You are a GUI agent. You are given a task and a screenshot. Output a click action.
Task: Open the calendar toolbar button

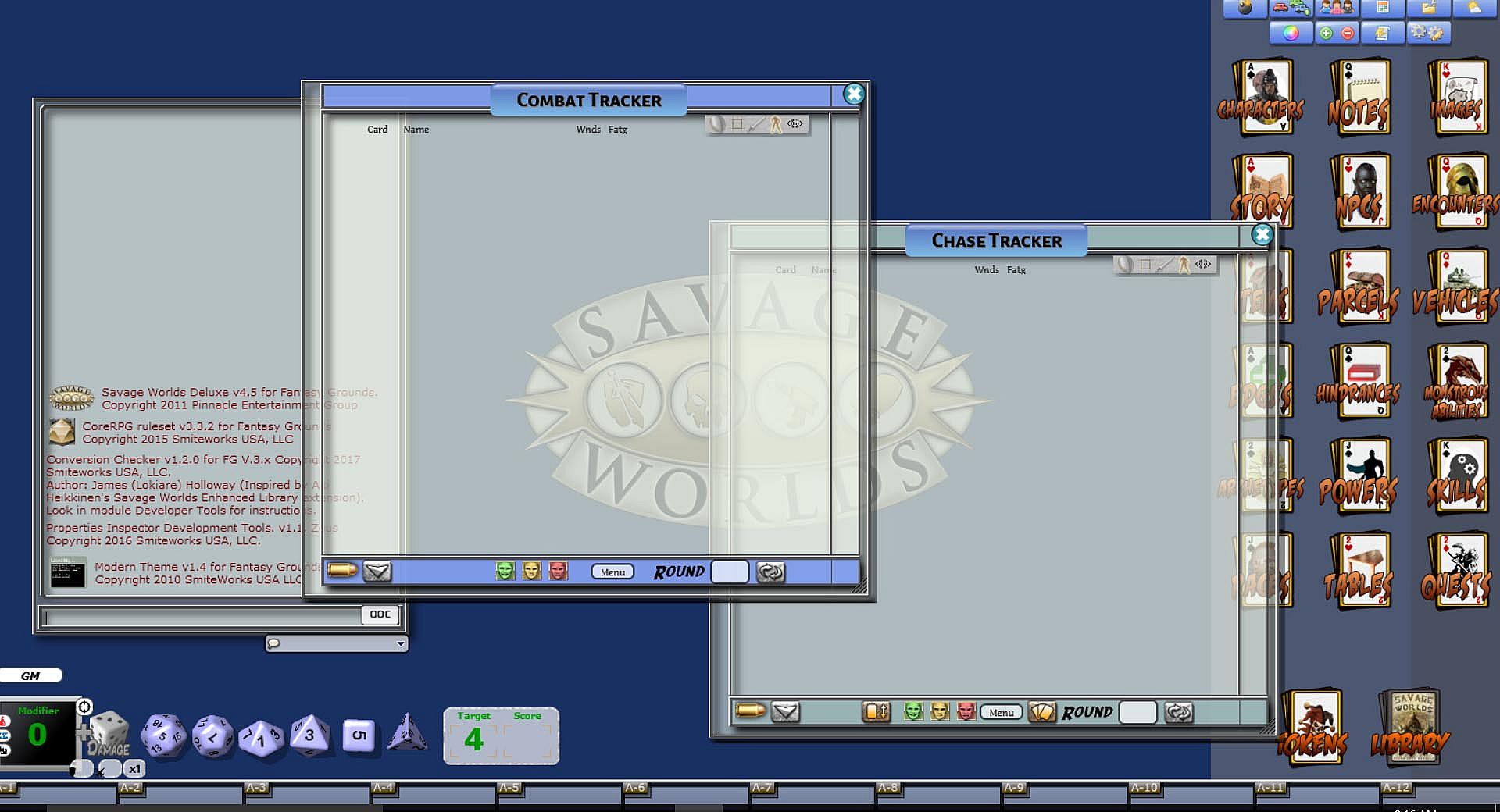[x=1383, y=9]
